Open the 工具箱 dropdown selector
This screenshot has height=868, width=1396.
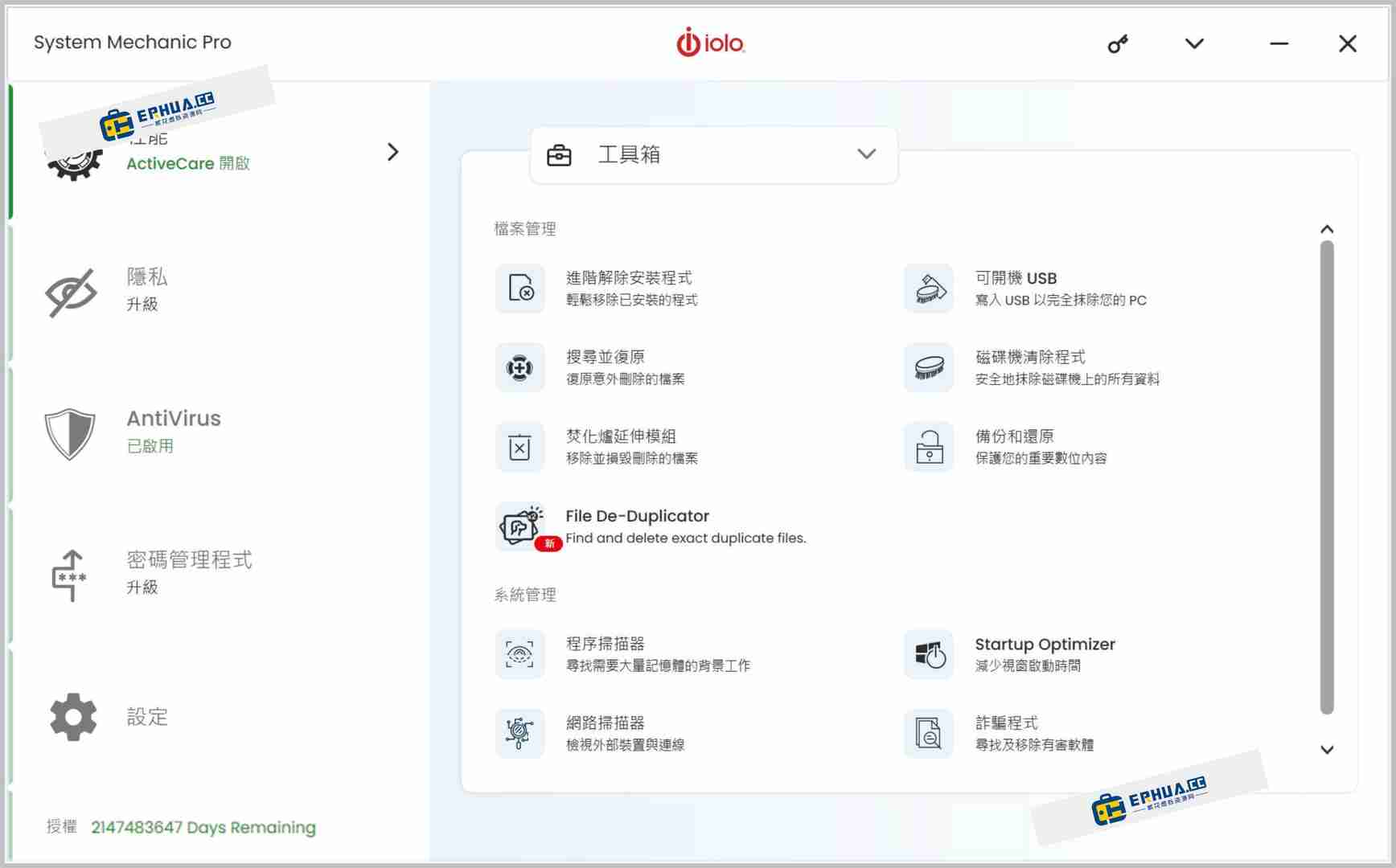point(714,154)
